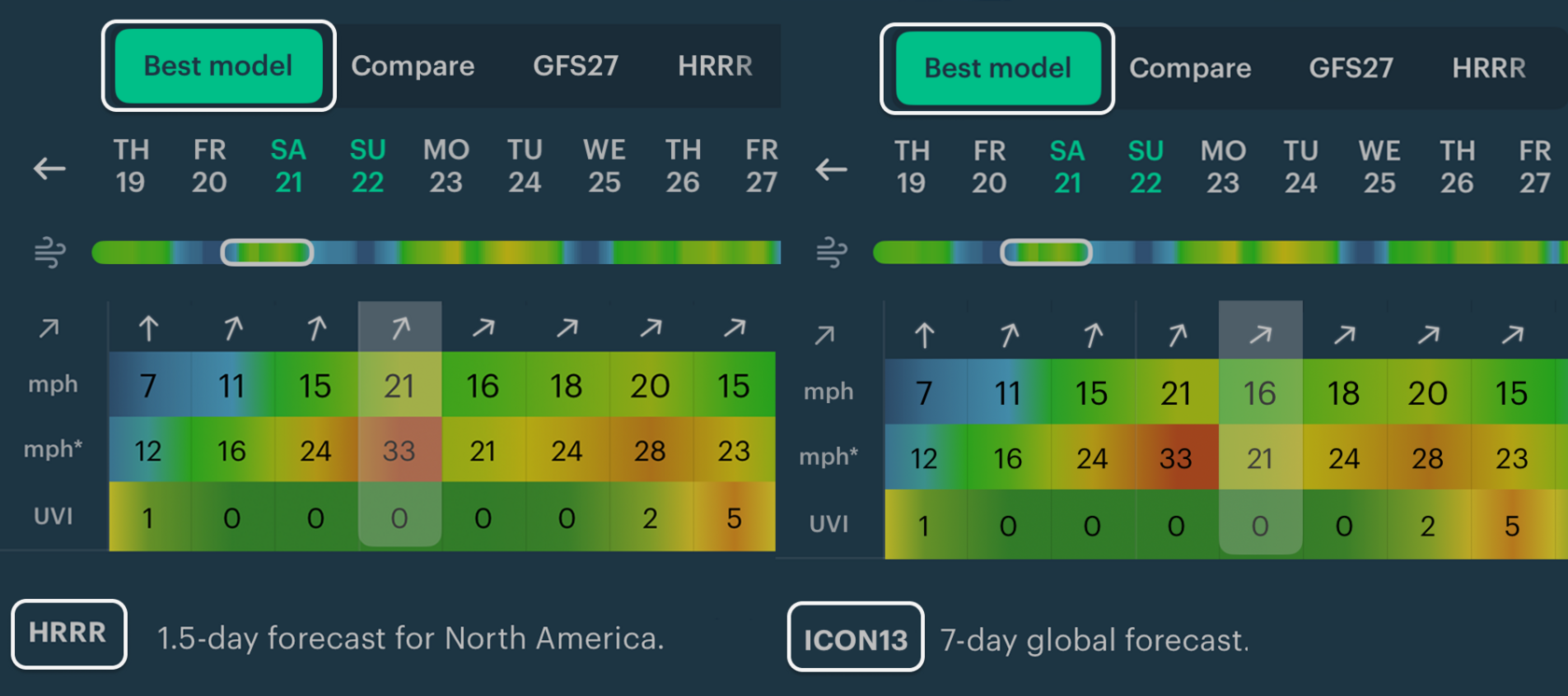Click 28 gust cell in left panel
Screen dimensions: 1568x696
(x=651, y=451)
